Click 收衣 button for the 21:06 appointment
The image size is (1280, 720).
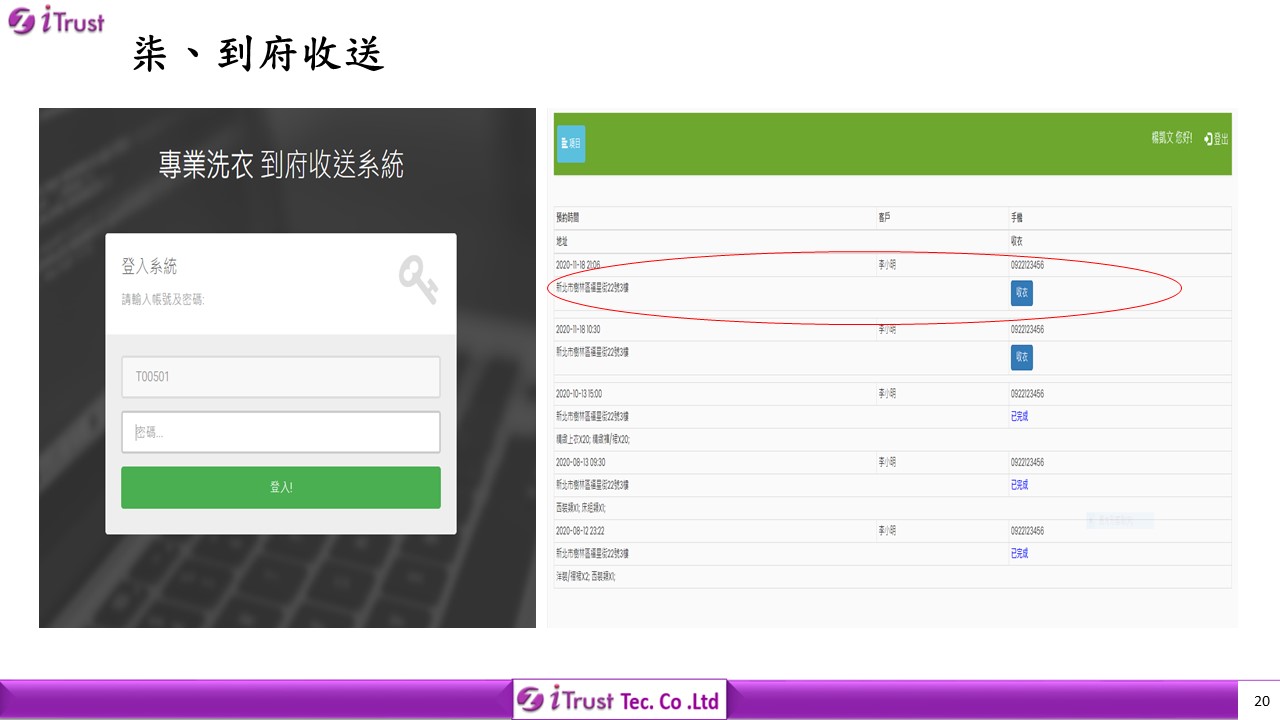[x=1021, y=293]
